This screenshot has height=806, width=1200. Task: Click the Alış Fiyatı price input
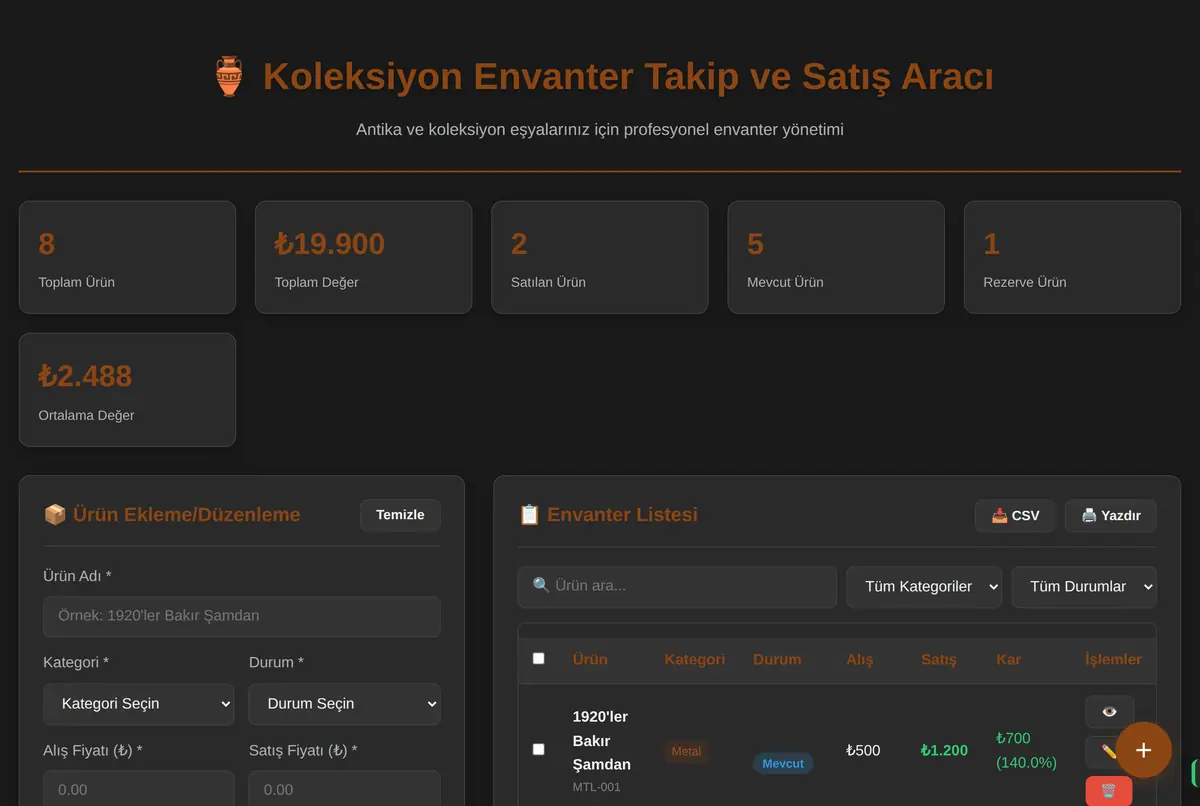139,789
